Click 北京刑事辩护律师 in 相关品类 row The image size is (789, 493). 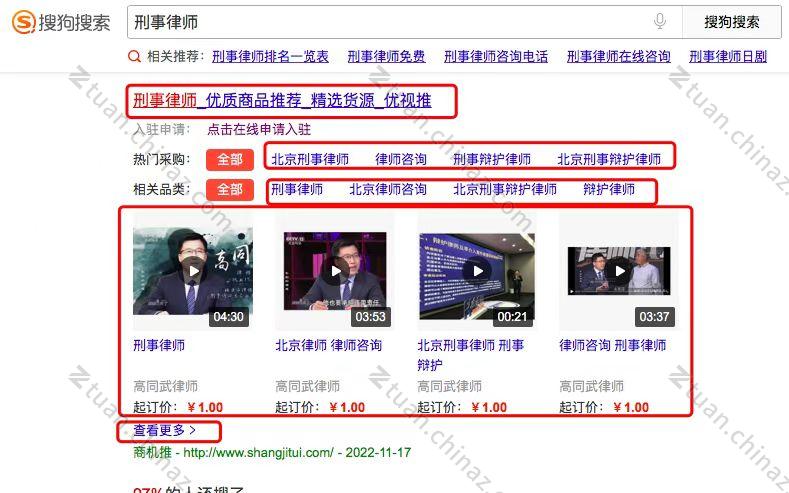coord(505,190)
